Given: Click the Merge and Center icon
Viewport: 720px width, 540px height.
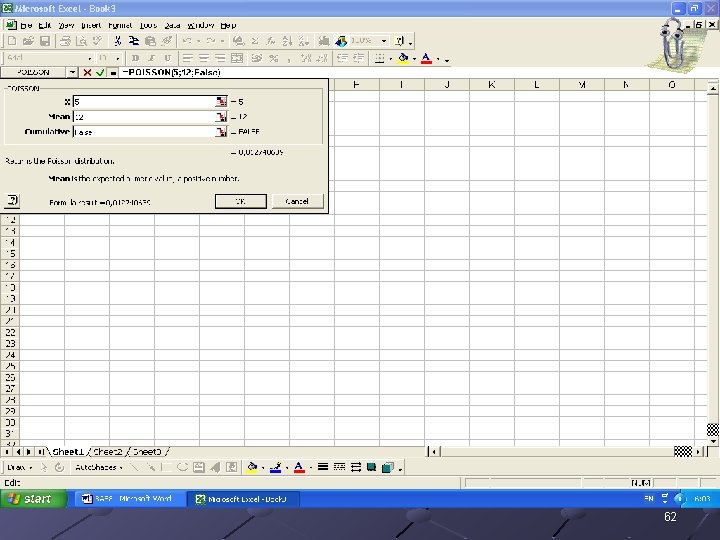Looking at the screenshot, I should [x=237, y=58].
